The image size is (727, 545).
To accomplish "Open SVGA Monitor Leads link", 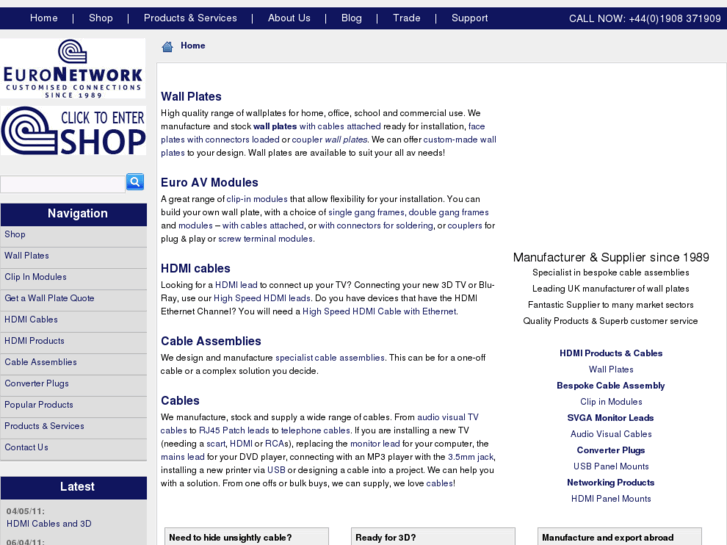I will coord(611,418).
